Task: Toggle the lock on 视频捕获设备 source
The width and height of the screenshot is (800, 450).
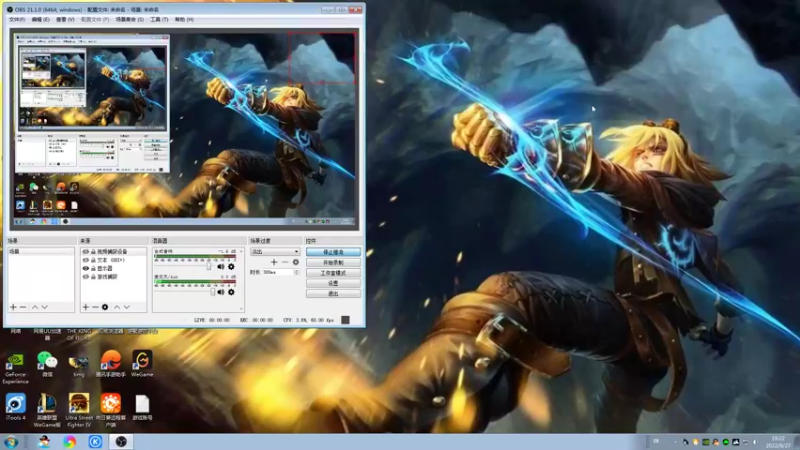Action: [x=93, y=252]
